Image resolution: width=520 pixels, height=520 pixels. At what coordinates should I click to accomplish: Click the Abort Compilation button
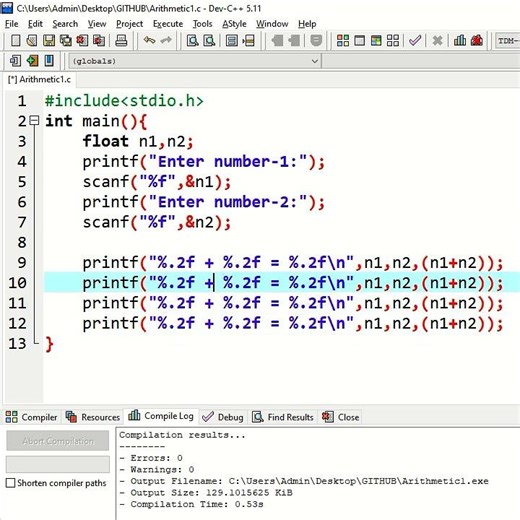58,441
